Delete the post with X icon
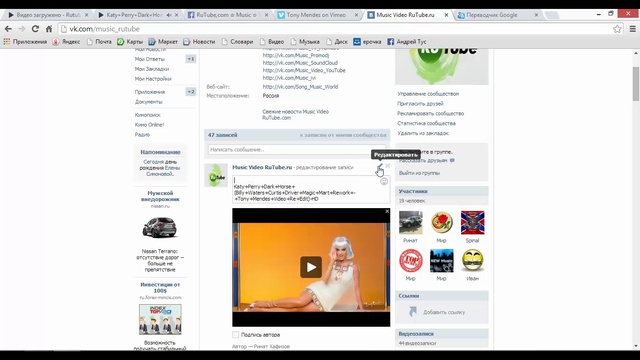The width and height of the screenshot is (640, 360). tap(388, 166)
